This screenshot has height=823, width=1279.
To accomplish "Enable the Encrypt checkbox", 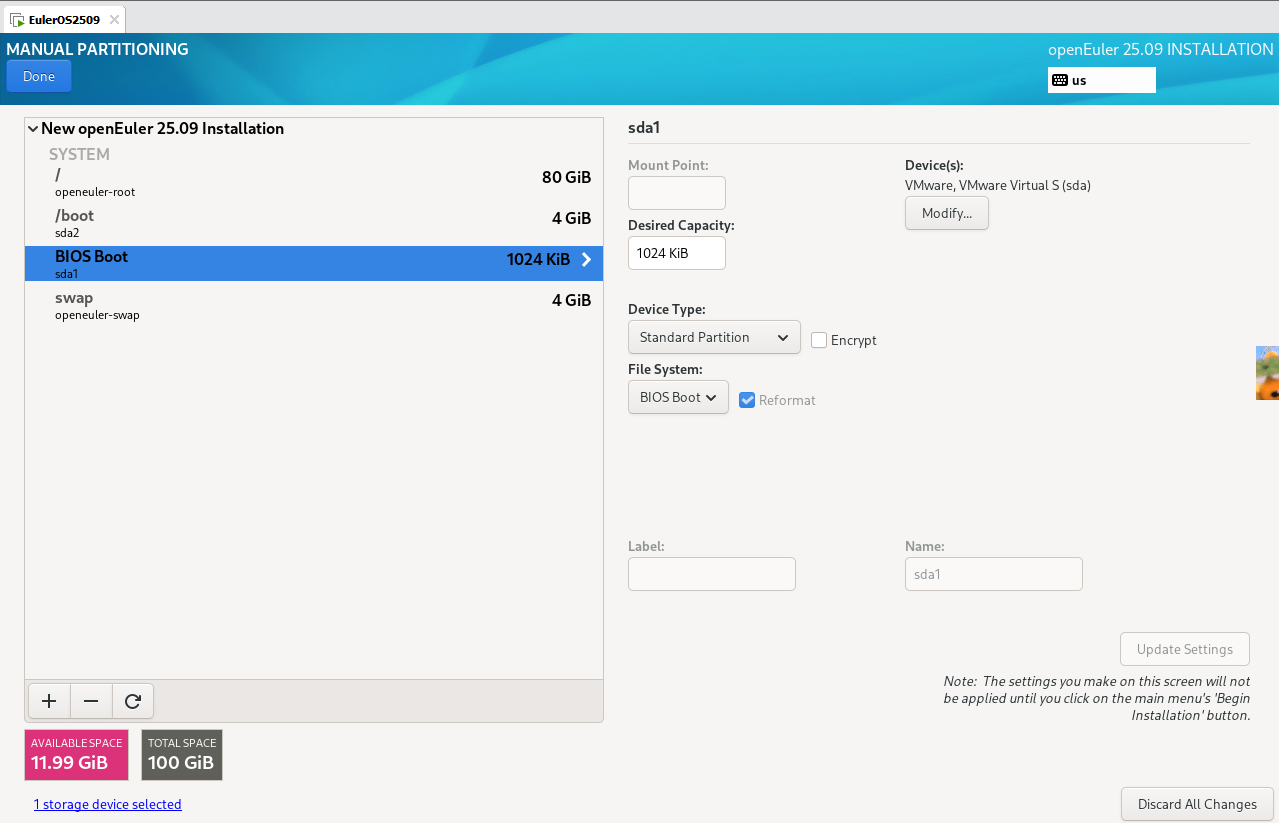I will click(x=819, y=340).
